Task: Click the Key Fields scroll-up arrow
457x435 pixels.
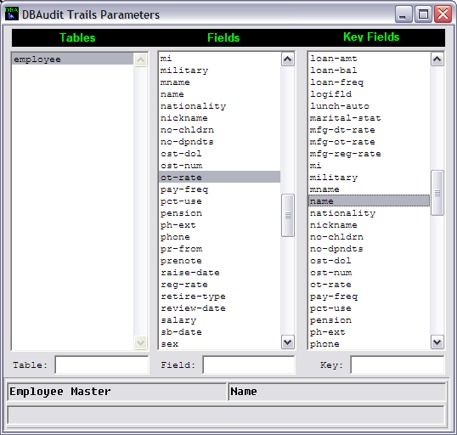Action: click(x=437, y=59)
